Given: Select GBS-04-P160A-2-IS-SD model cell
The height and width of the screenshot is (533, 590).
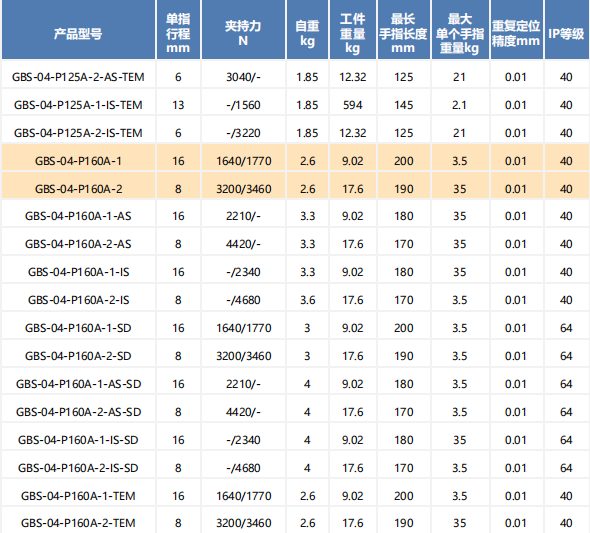Looking at the screenshot, I should tap(78, 468).
